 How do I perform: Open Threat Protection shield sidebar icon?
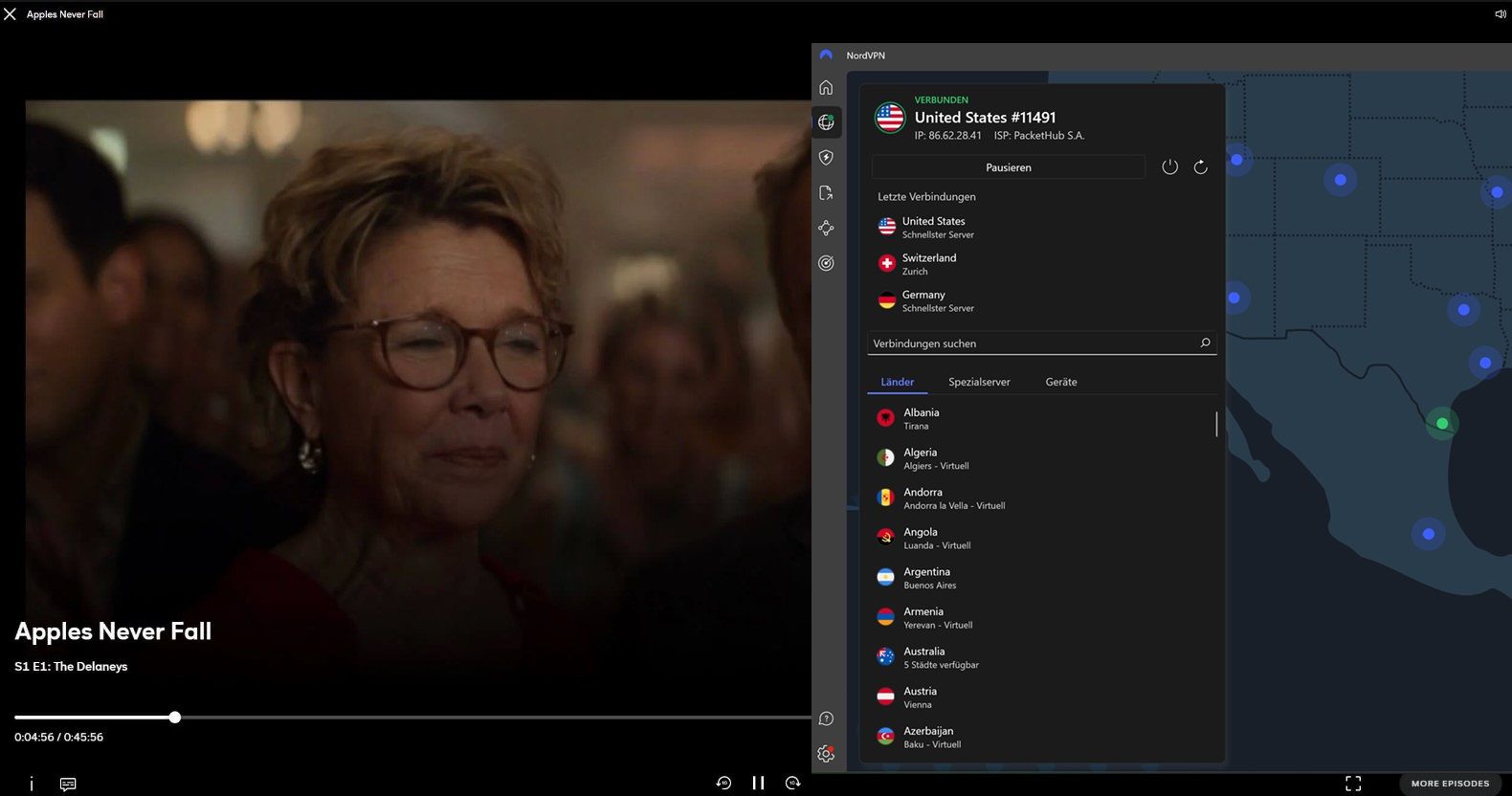826,158
